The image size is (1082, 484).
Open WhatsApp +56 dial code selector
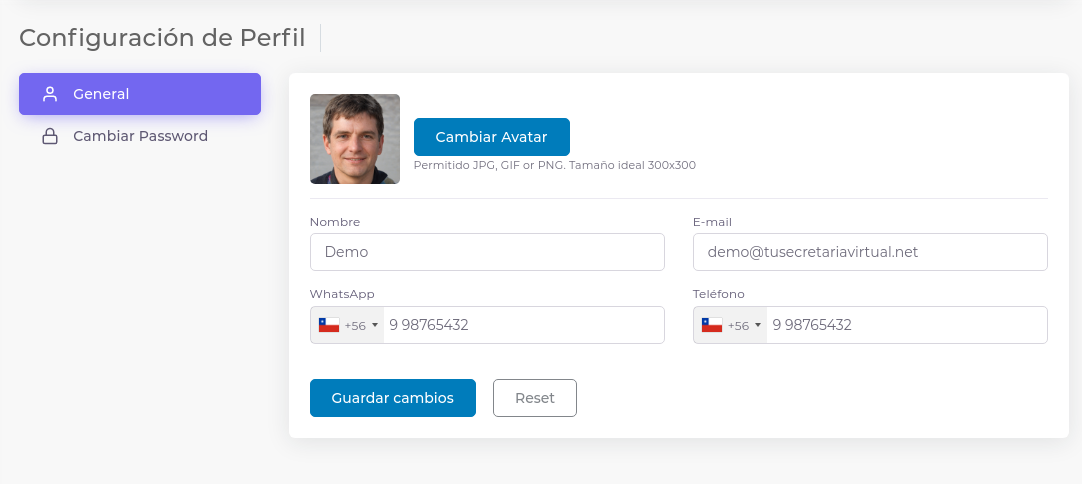pyautogui.click(x=354, y=326)
